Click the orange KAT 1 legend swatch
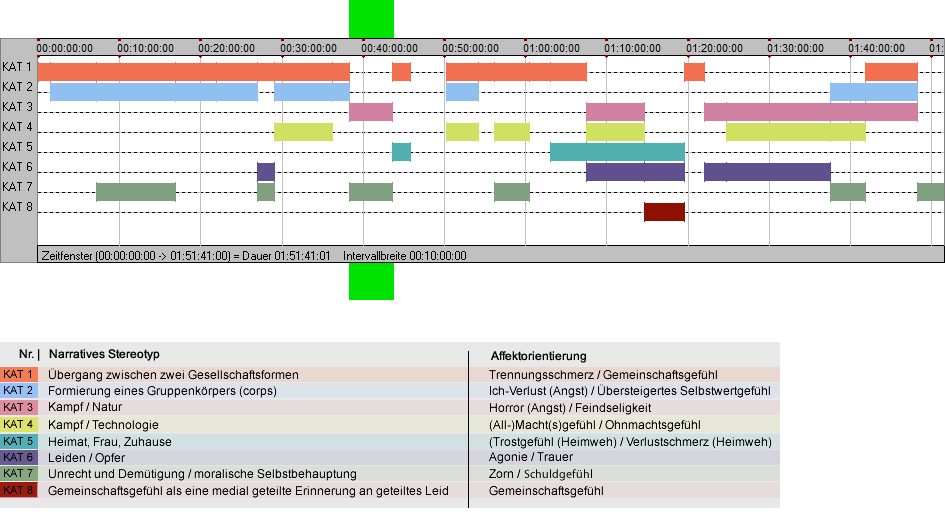 coord(19,374)
